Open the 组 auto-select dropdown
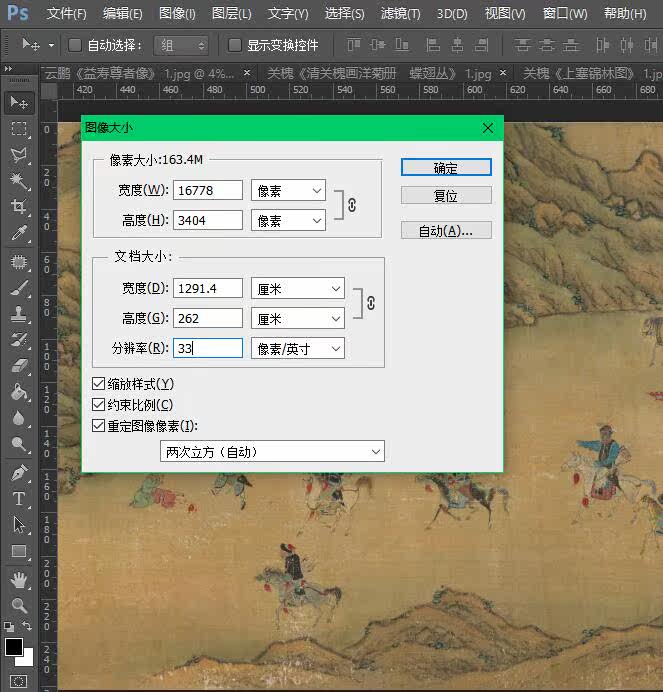 [181, 45]
